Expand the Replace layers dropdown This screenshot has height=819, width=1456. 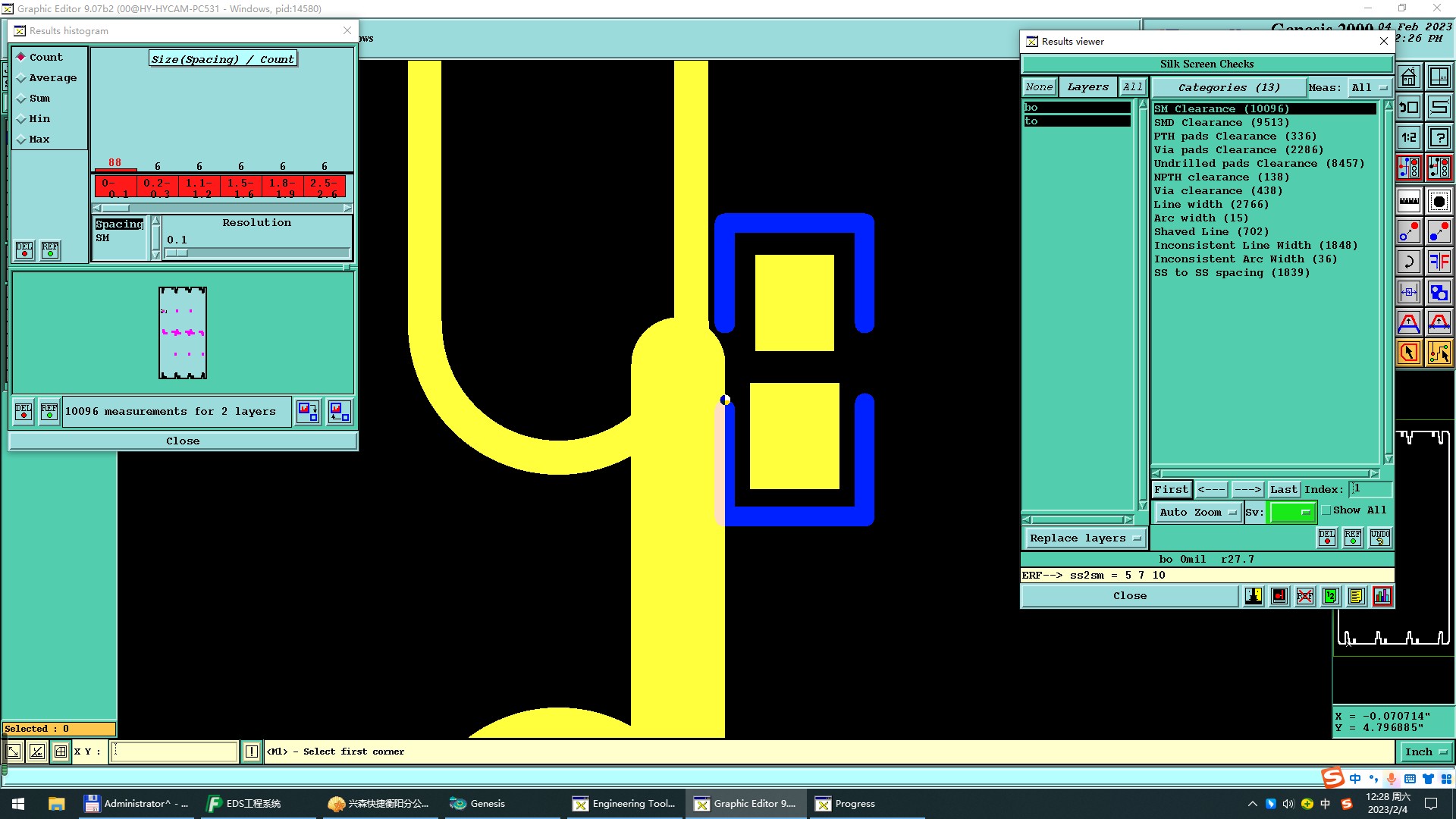[1084, 538]
